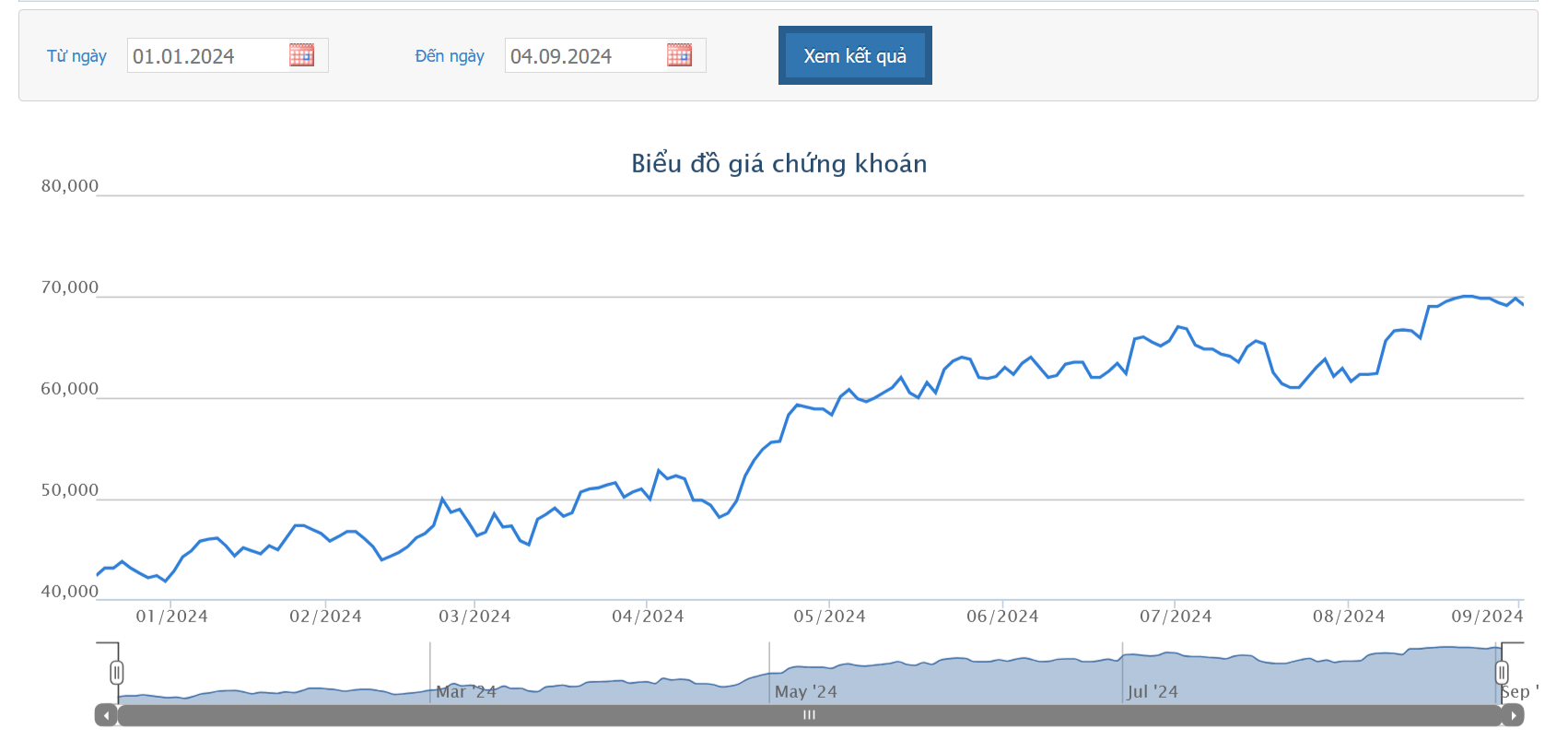Image resolution: width=1568 pixels, height=741 pixels.
Task: Click the Từ ngày label
Action: [76, 56]
